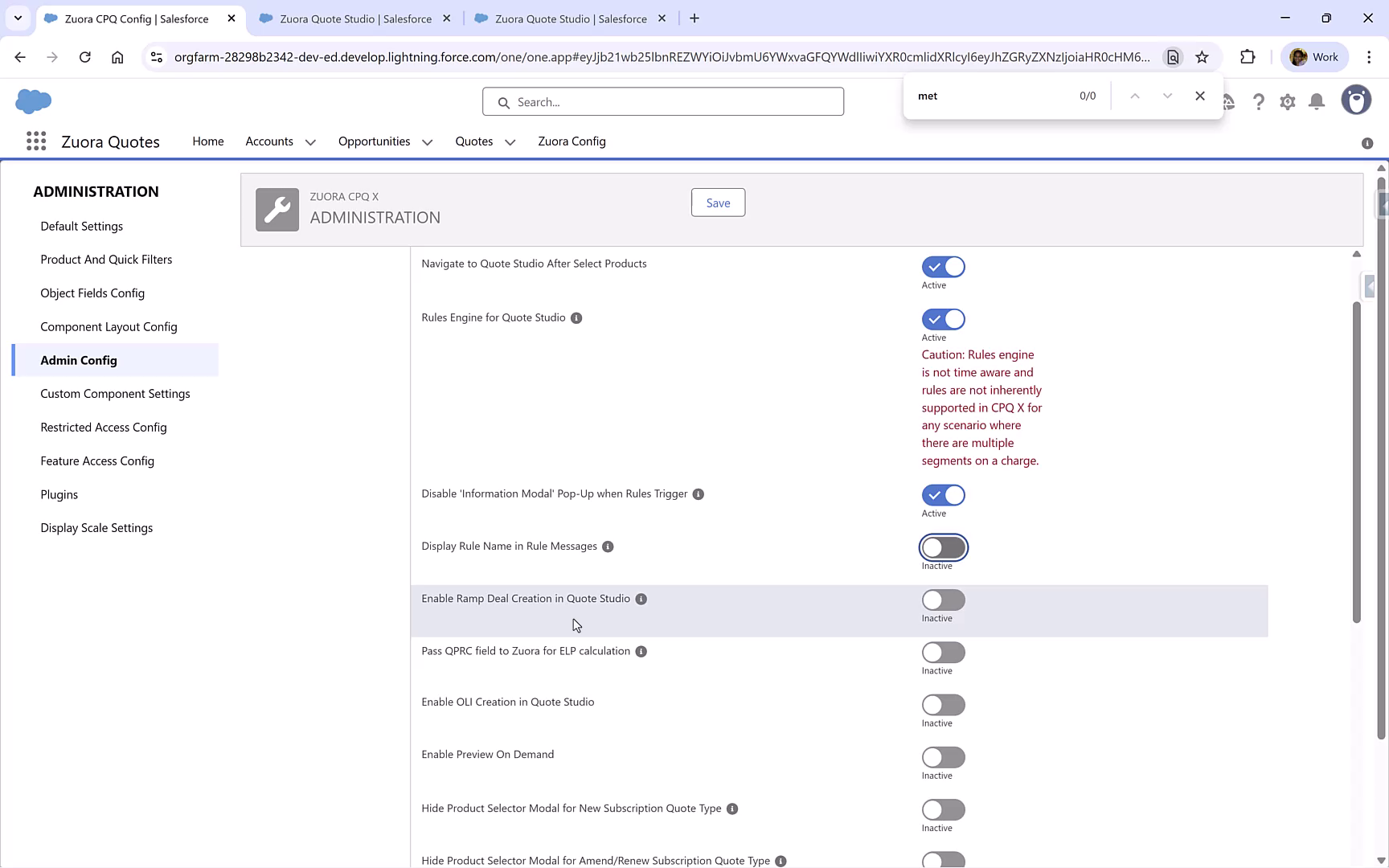Click the info icon beside Rules Engine for Quote Studio
Screen dimensions: 1389x868
(x=576, y=318)
